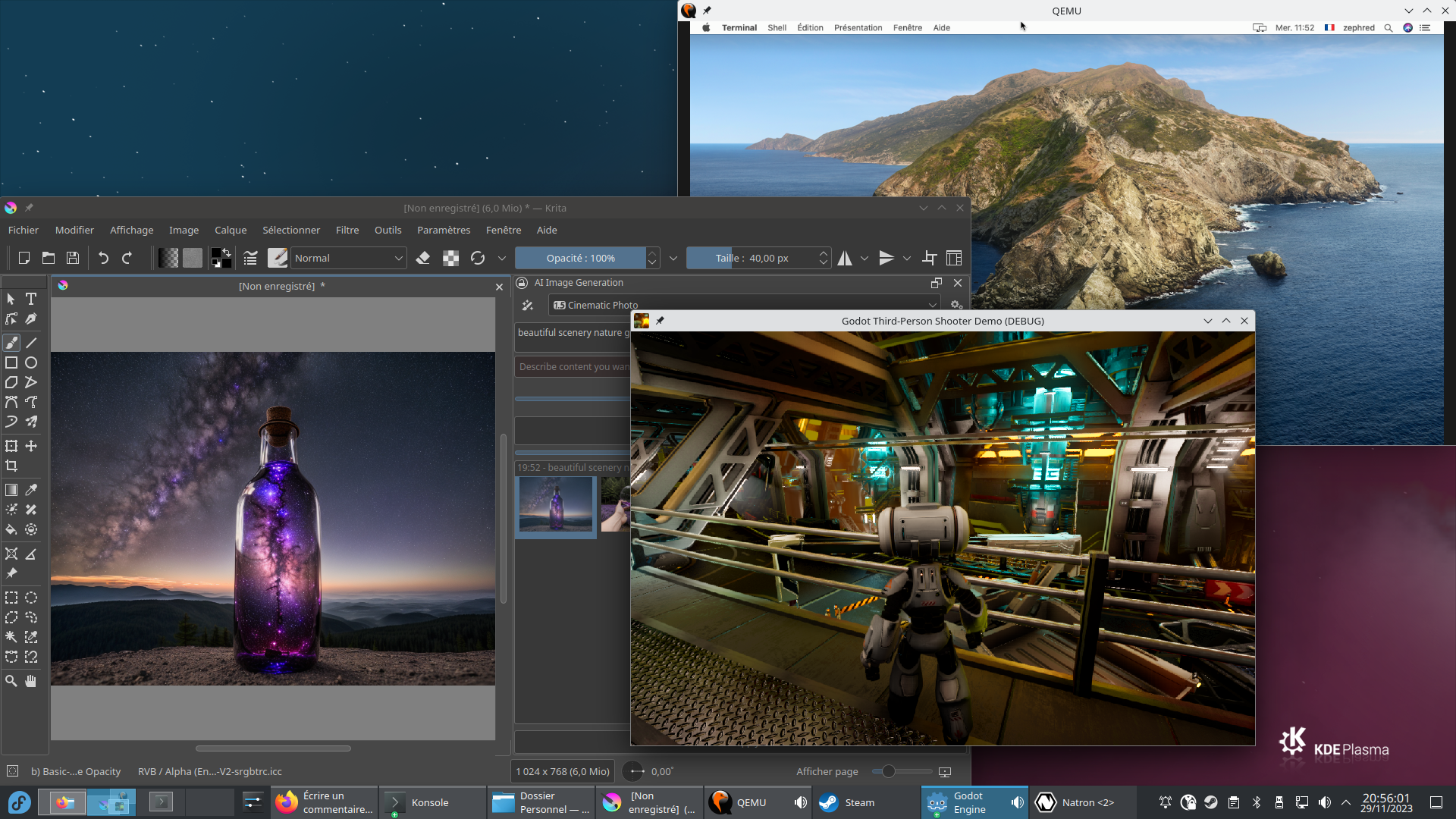The image size is (1456, 819).
Task: Expand options arrow next to Opacité slider
Action: [x=673, y=258]
